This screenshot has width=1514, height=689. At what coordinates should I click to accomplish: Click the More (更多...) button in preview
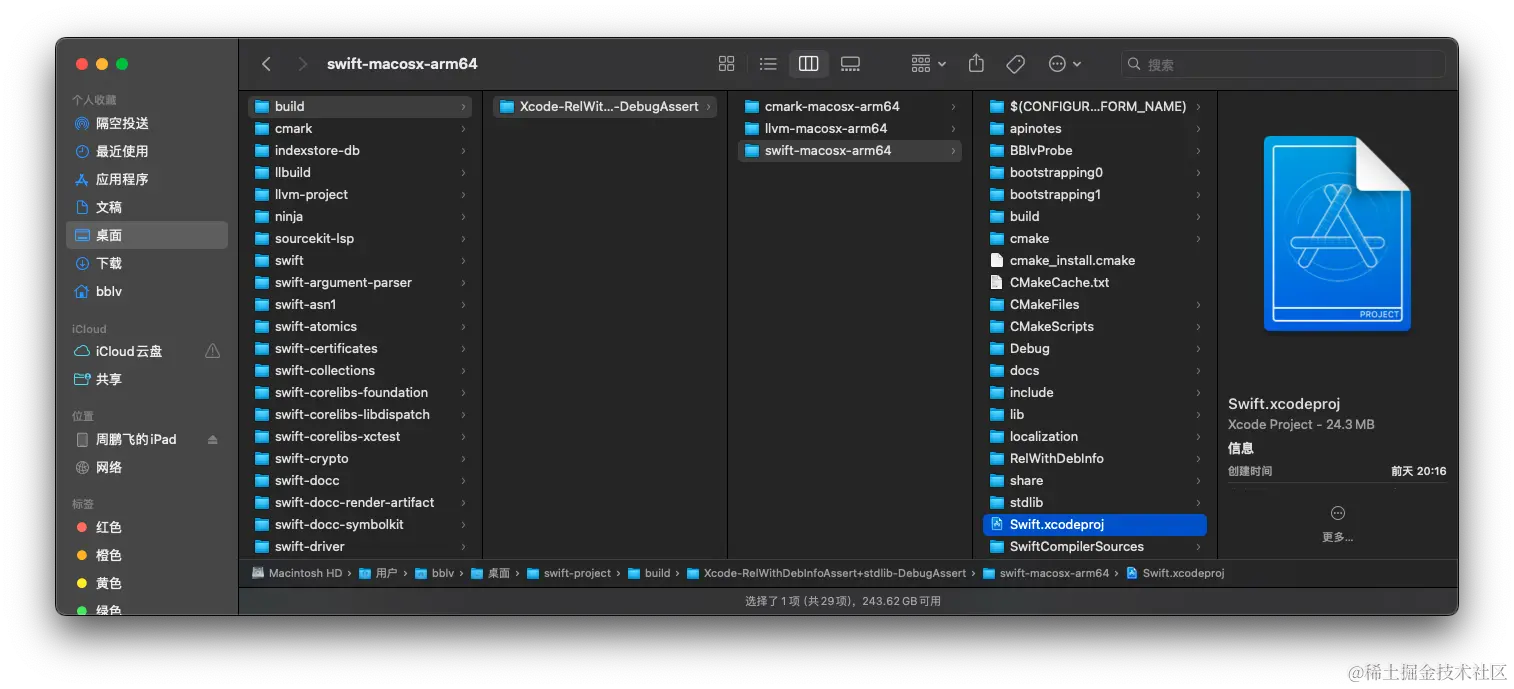point(1337,524)
